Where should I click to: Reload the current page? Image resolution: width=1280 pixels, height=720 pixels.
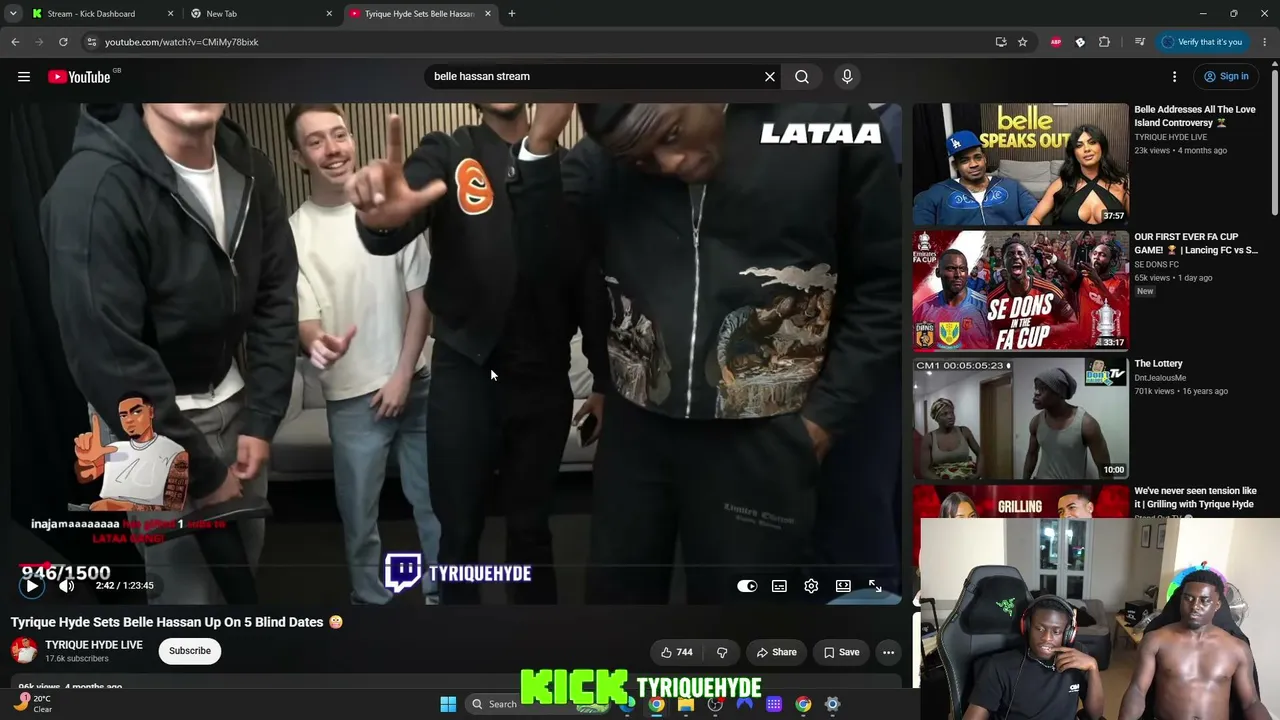63,42
